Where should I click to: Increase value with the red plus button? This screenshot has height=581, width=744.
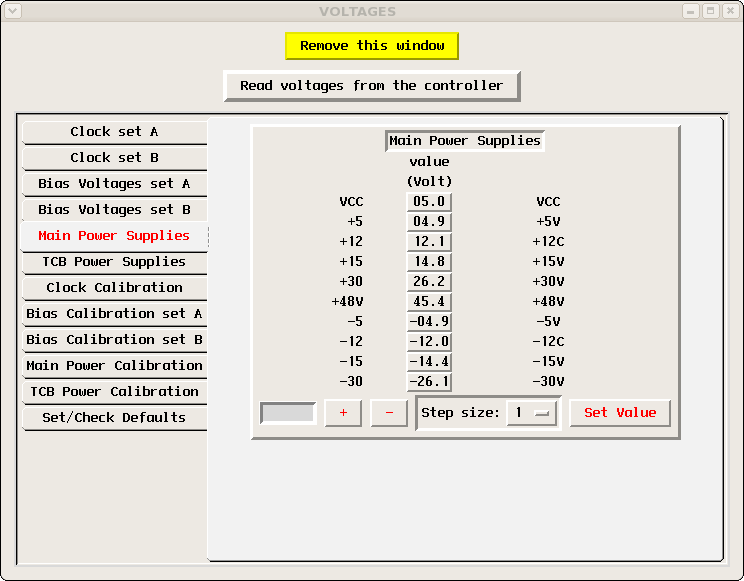pos(343,413)
